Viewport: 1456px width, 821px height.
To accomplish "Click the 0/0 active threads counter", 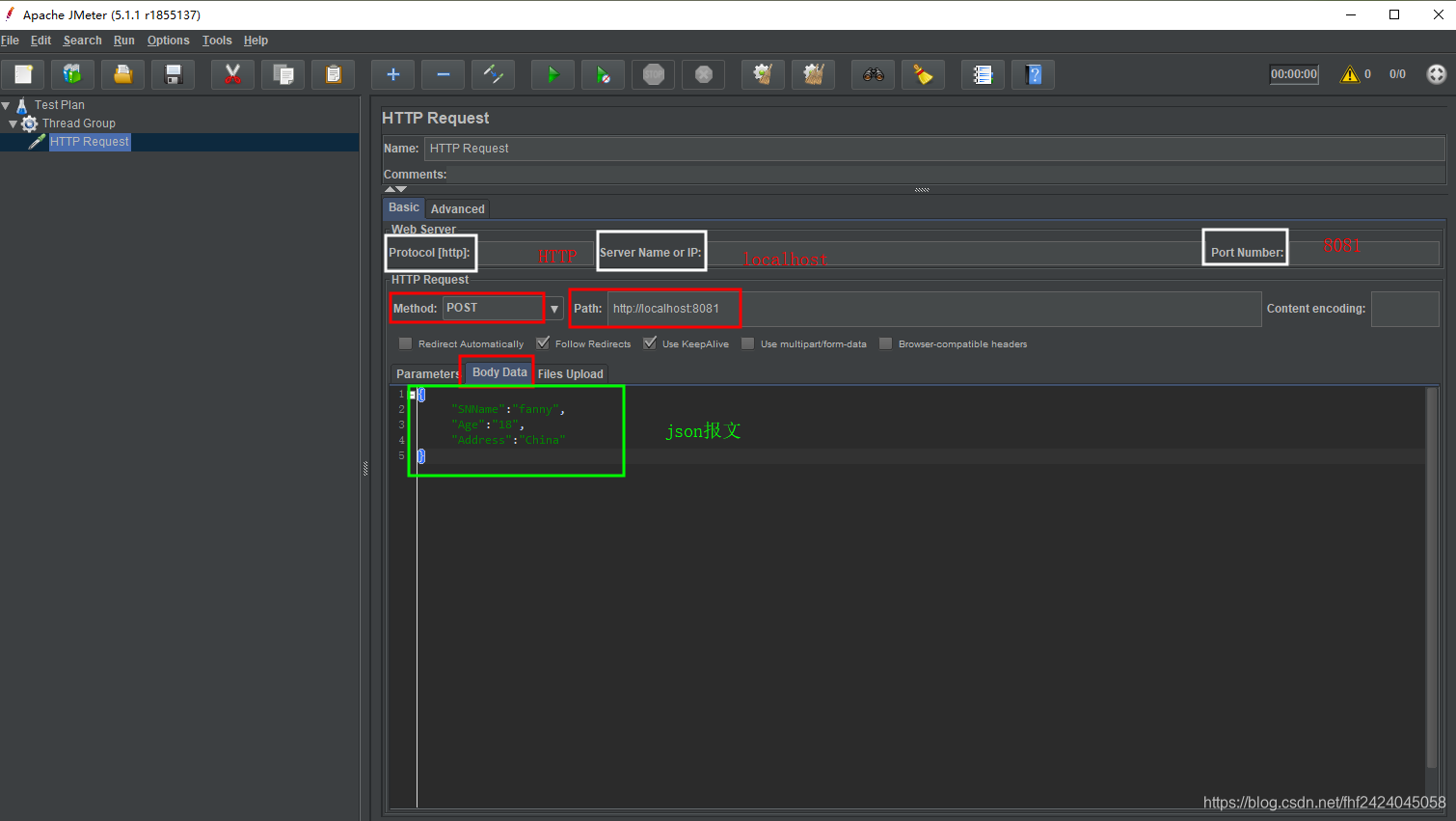I will [x=1397, y=74].
